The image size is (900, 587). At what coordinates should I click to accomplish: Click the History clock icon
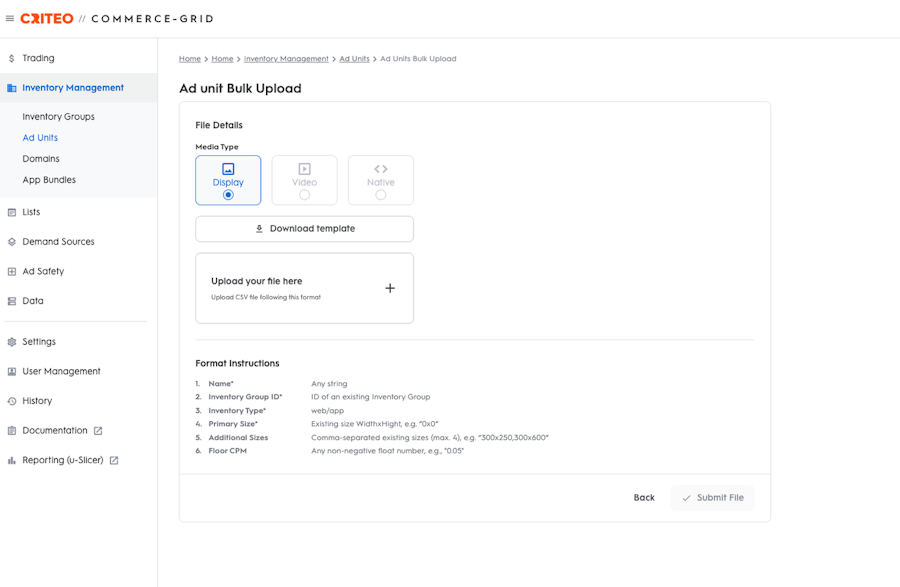12,401
